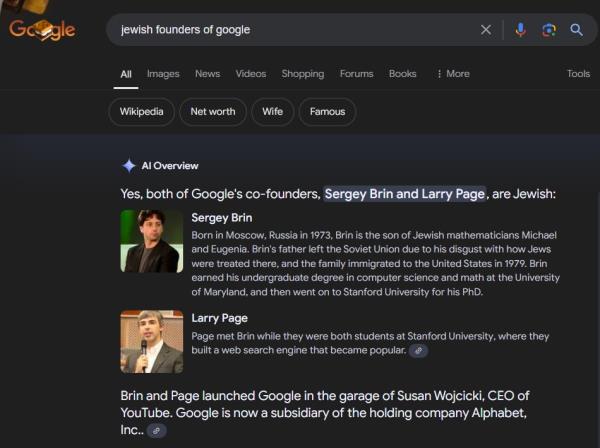Go to the Shopping tab
The height and width of the screenshot is (448, 600).
click(x=303, y=74)
